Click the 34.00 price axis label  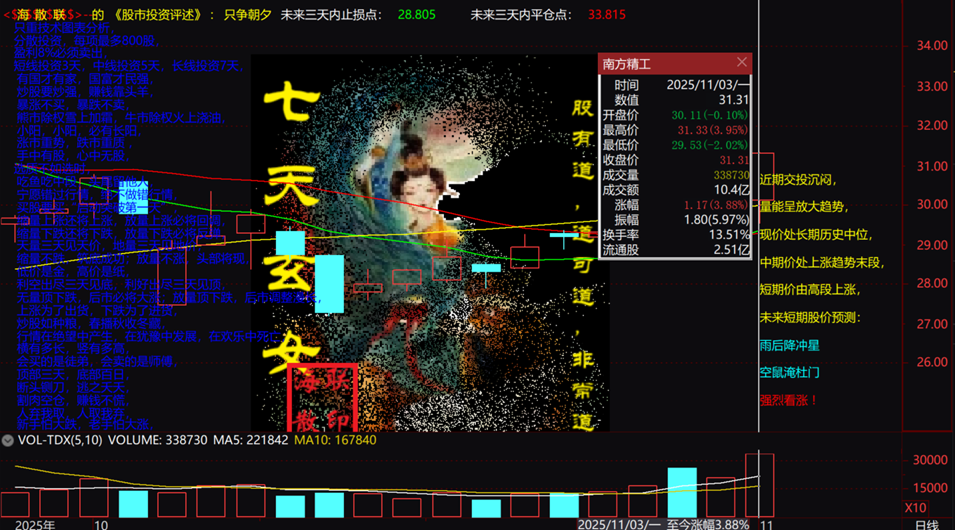tap(932, 46)
